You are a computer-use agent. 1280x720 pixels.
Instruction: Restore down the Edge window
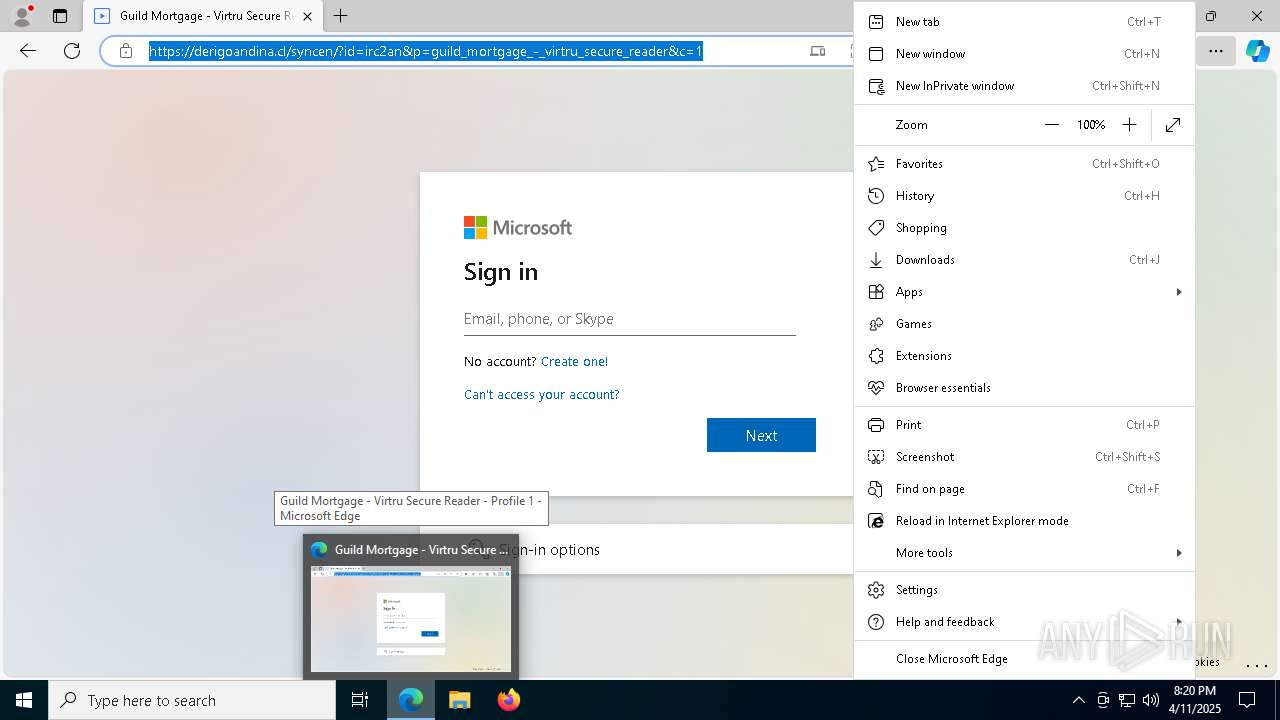(x=1211, y=16)
